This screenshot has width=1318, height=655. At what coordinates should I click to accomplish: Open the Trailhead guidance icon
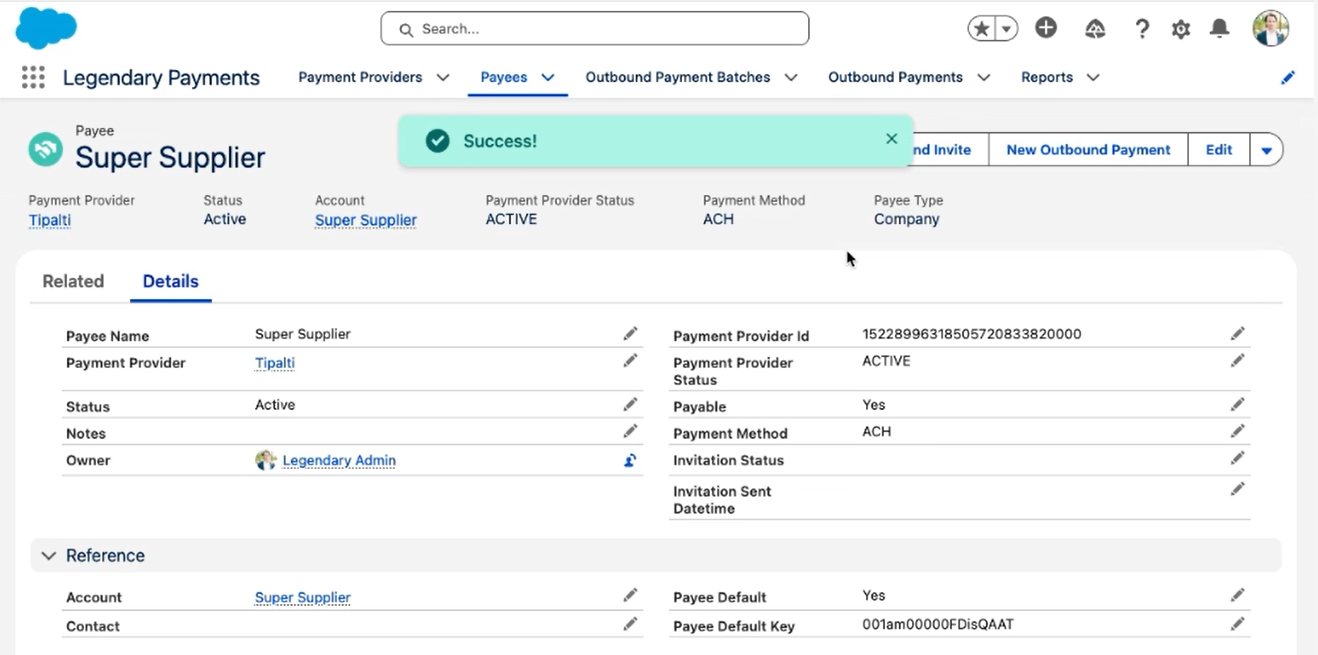click(1095, 29)
